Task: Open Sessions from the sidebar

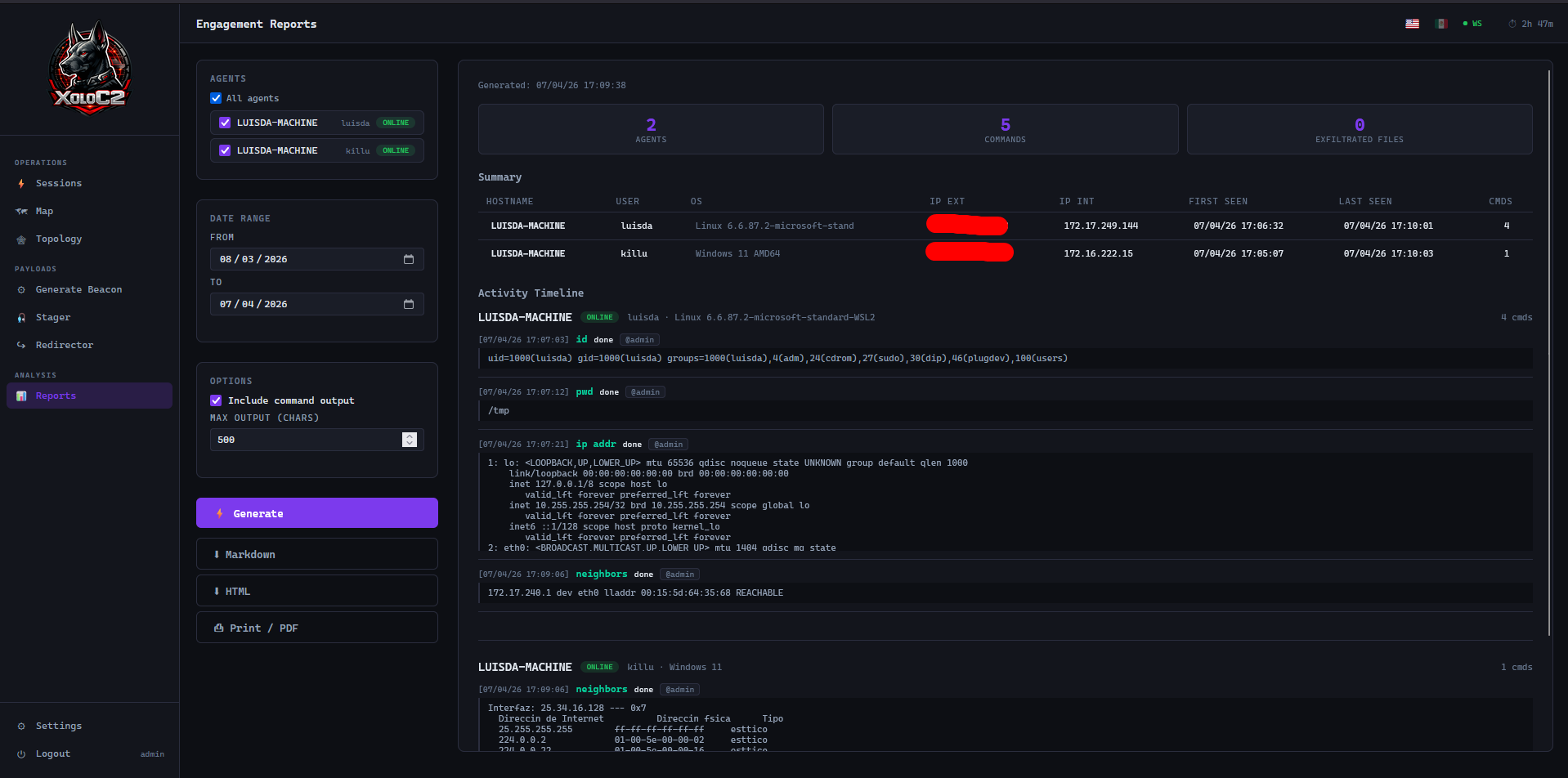Action: tap(58, 184)
